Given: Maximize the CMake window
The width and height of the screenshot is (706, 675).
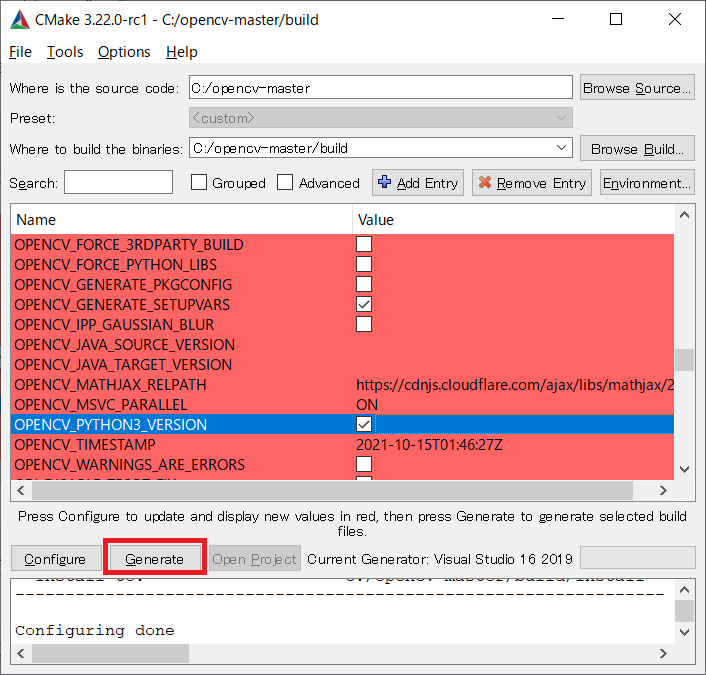Looking at the screenshot, I should pyautogui.click(x=616, y=19).
